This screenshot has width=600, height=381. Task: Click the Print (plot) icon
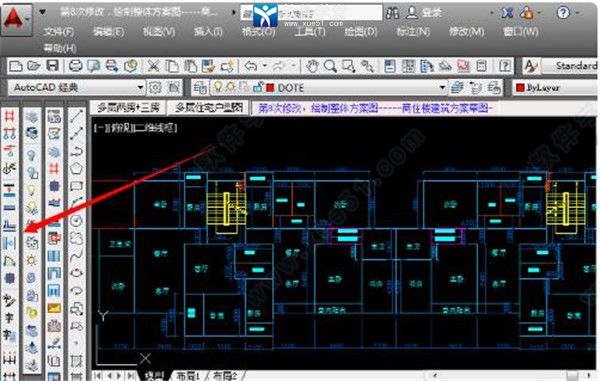click(x=75, y=66)
